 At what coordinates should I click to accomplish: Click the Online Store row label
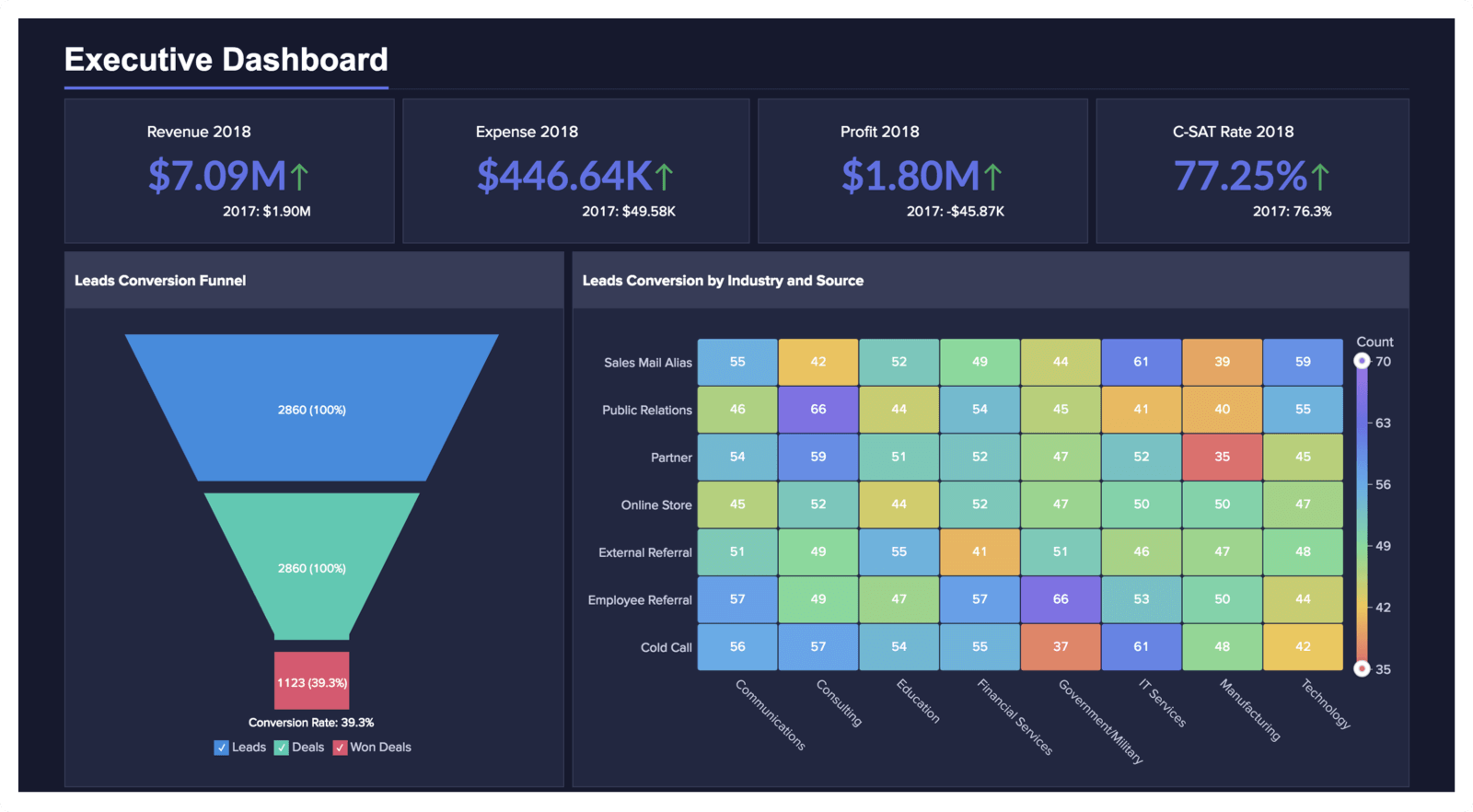[656, 505]
